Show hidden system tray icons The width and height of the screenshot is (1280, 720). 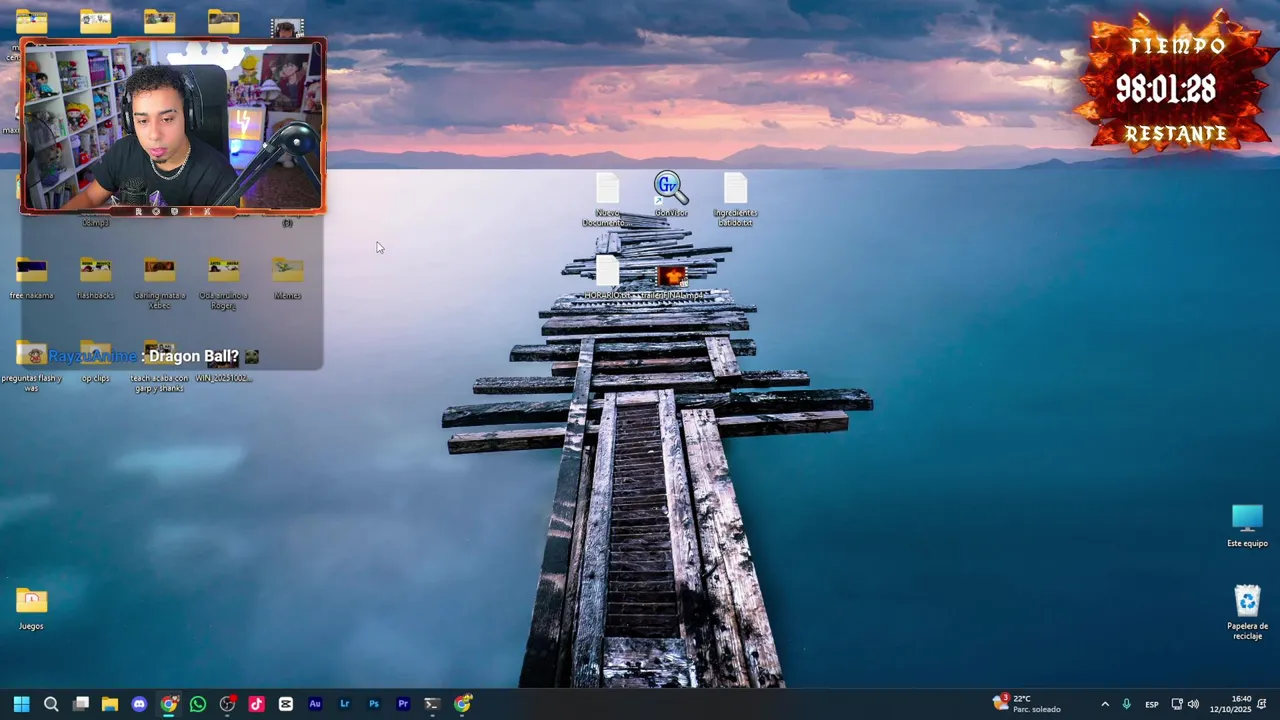(1105, 704)
